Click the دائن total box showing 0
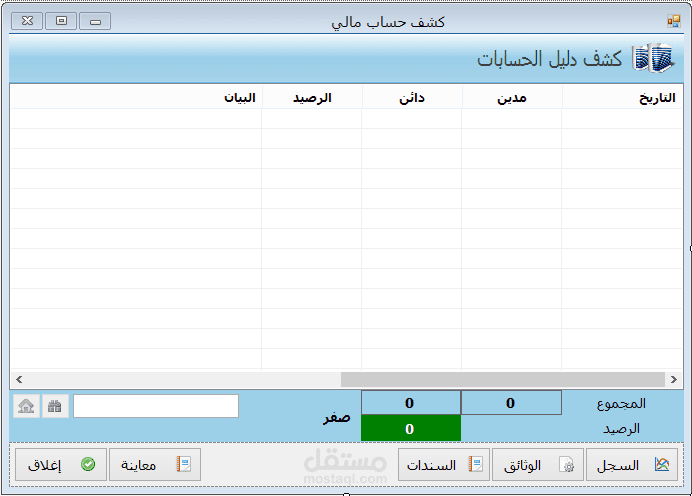This screenshot has width=692, height=496. click(411, 402)
